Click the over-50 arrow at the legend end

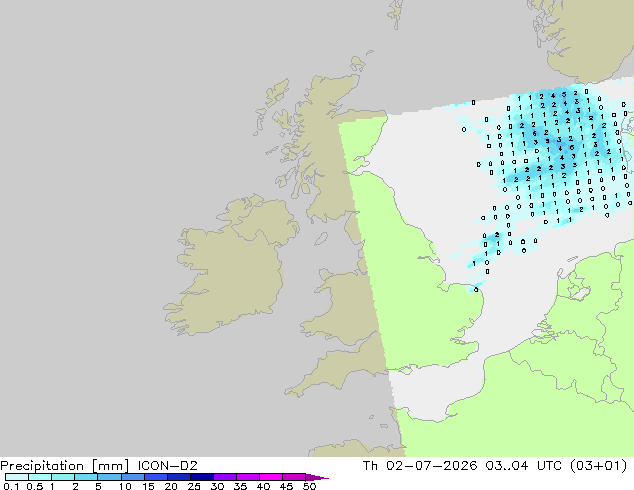pos(317,478)
